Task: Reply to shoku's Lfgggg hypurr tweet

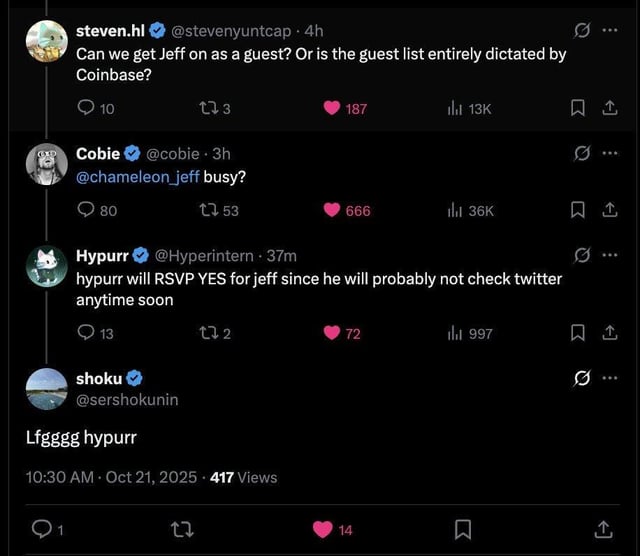Action: pos(42,528)
